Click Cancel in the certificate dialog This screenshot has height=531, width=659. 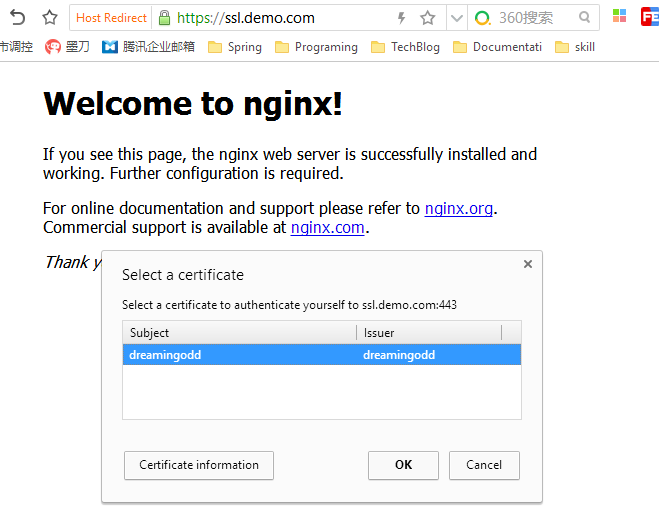click(484, 465)
